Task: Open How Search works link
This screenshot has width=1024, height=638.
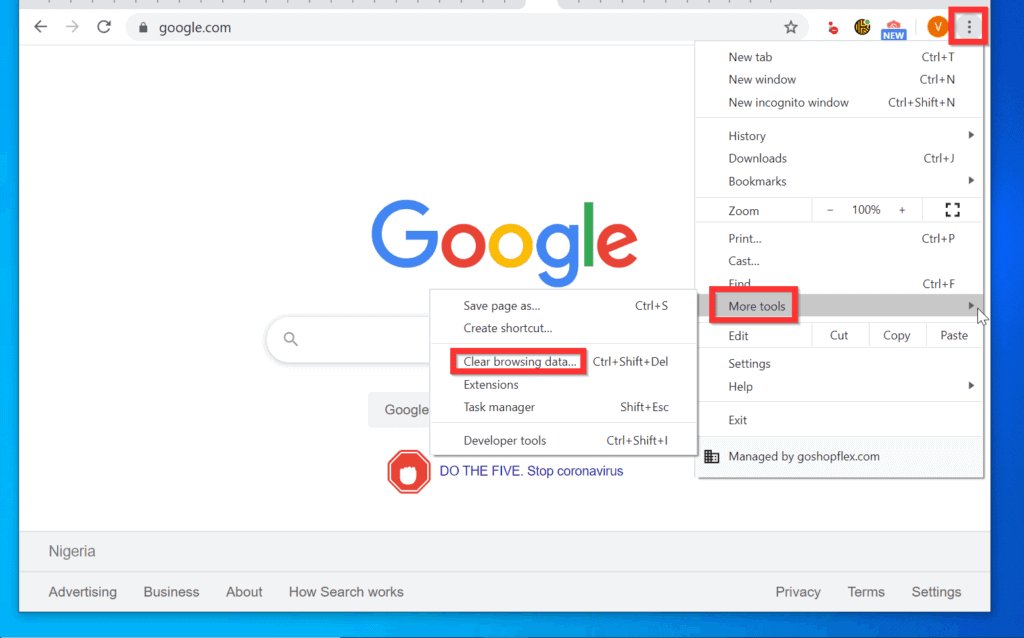Action: point(346,592)
